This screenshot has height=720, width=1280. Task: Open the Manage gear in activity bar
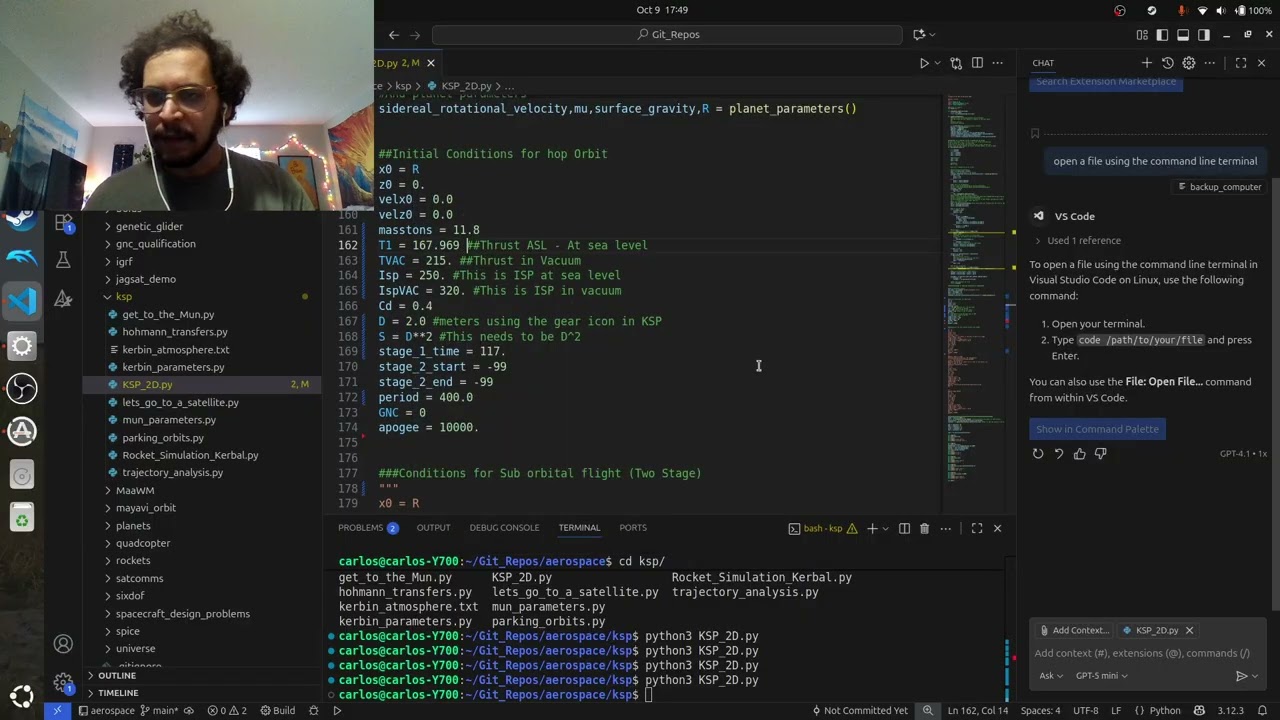coord(63,683)
